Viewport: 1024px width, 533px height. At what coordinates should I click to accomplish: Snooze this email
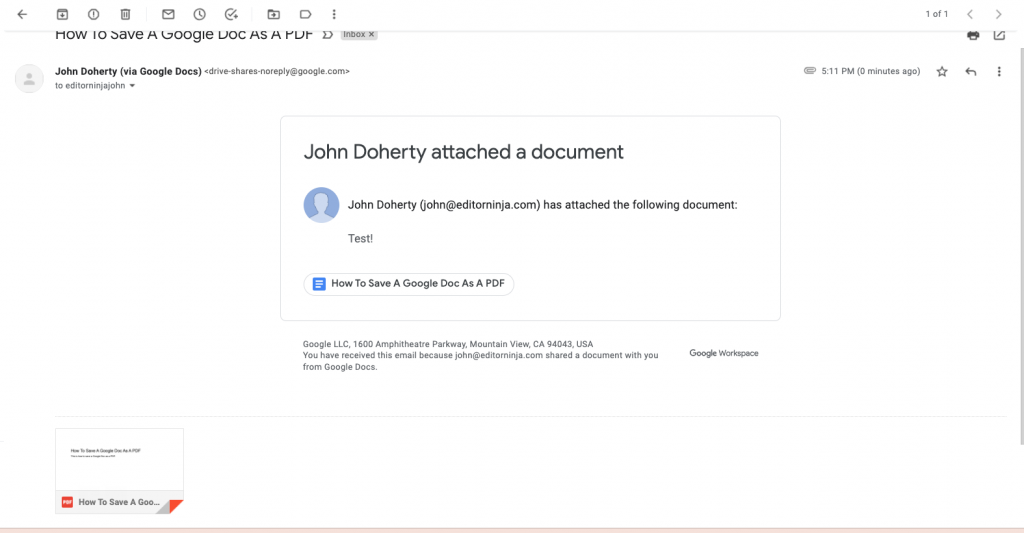[x=199, y=14]
